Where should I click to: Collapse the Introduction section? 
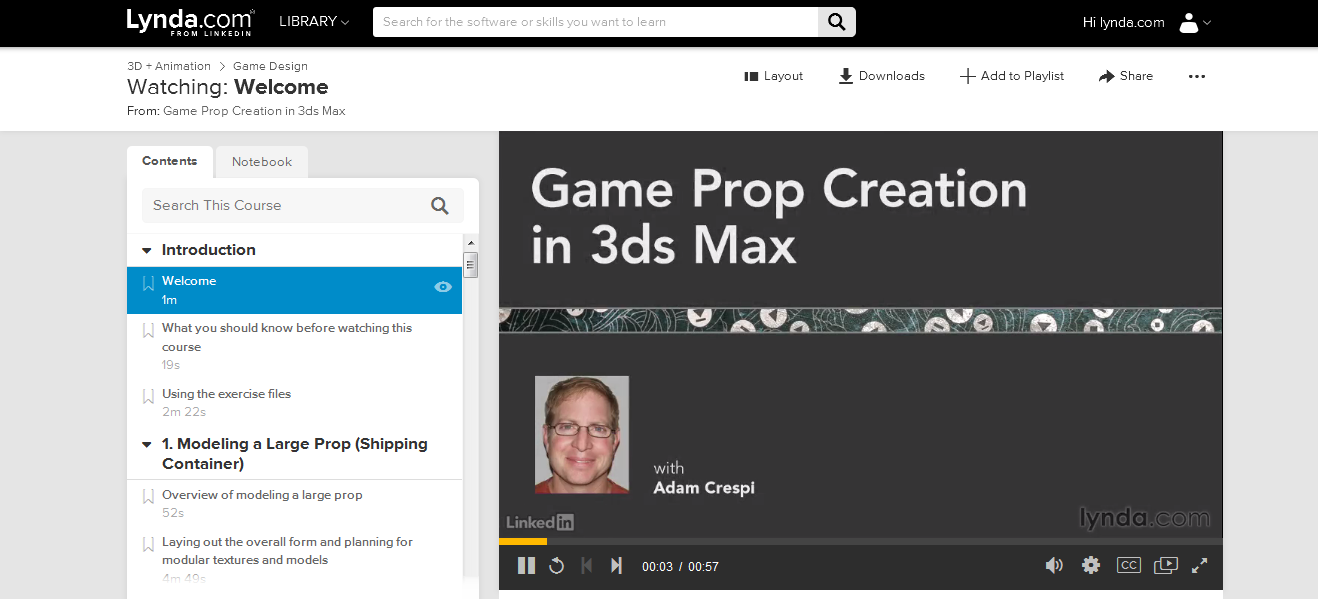click(147, 250)
